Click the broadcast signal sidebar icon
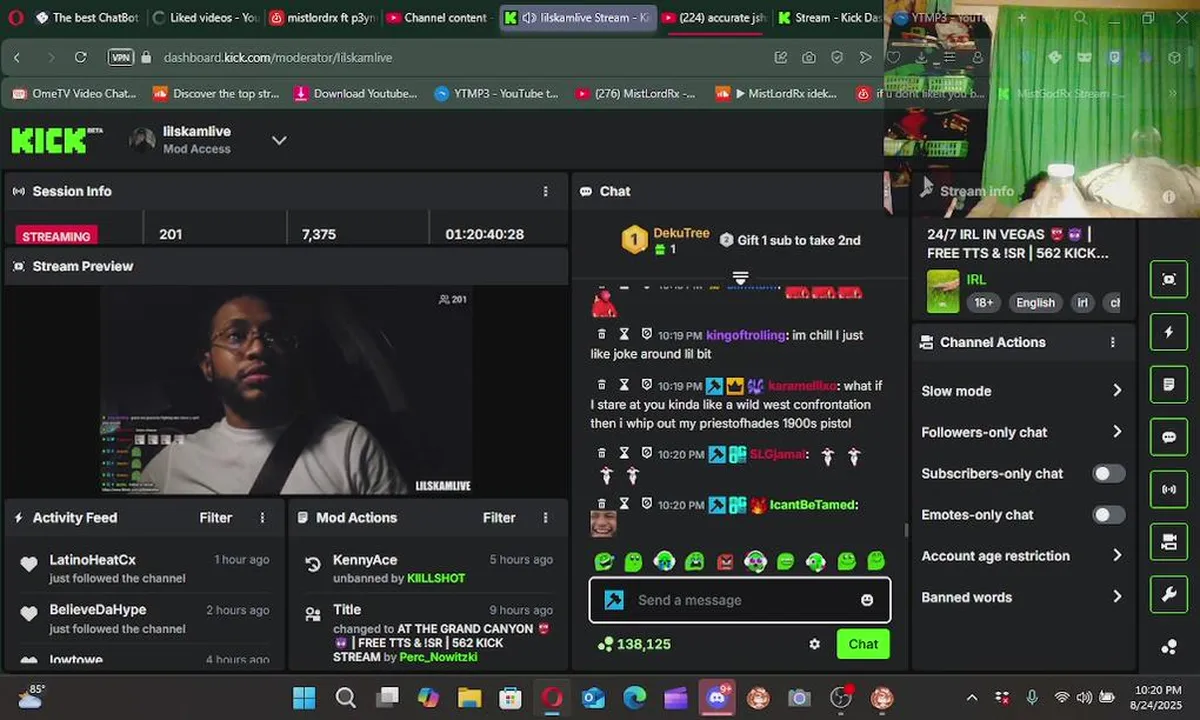 pos(1168,489)
